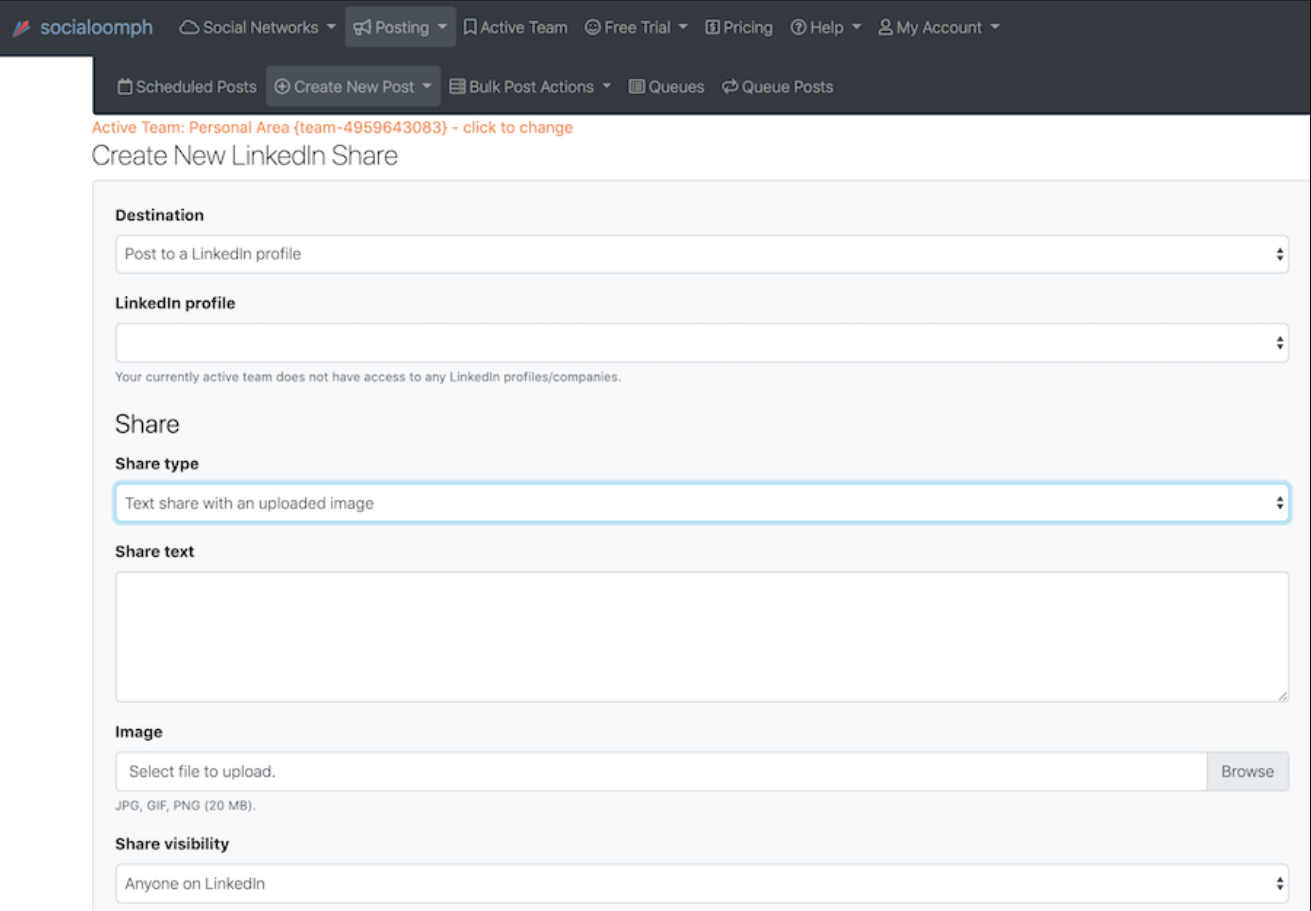Open the Share visibility dropdown
The width and height of the screenshot is (1311, 911).
(x=702, y=884)
